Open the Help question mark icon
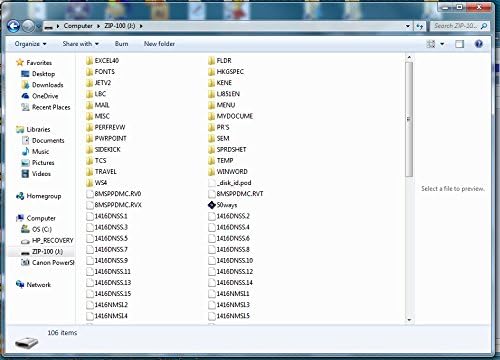The image size is (500, 360). pyautogui.click(x=479, y=44)
